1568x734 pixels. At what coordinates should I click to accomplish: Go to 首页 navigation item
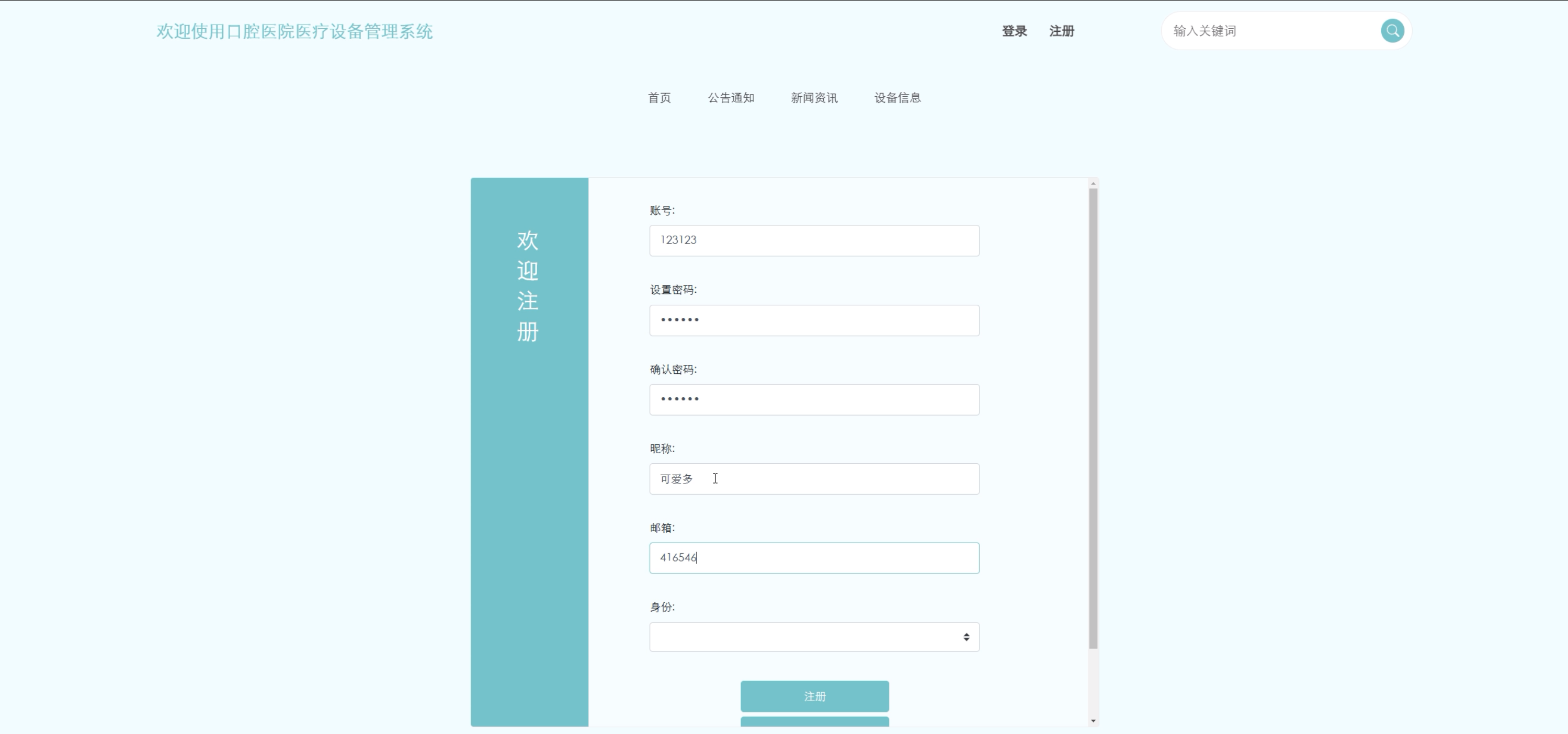659,98
